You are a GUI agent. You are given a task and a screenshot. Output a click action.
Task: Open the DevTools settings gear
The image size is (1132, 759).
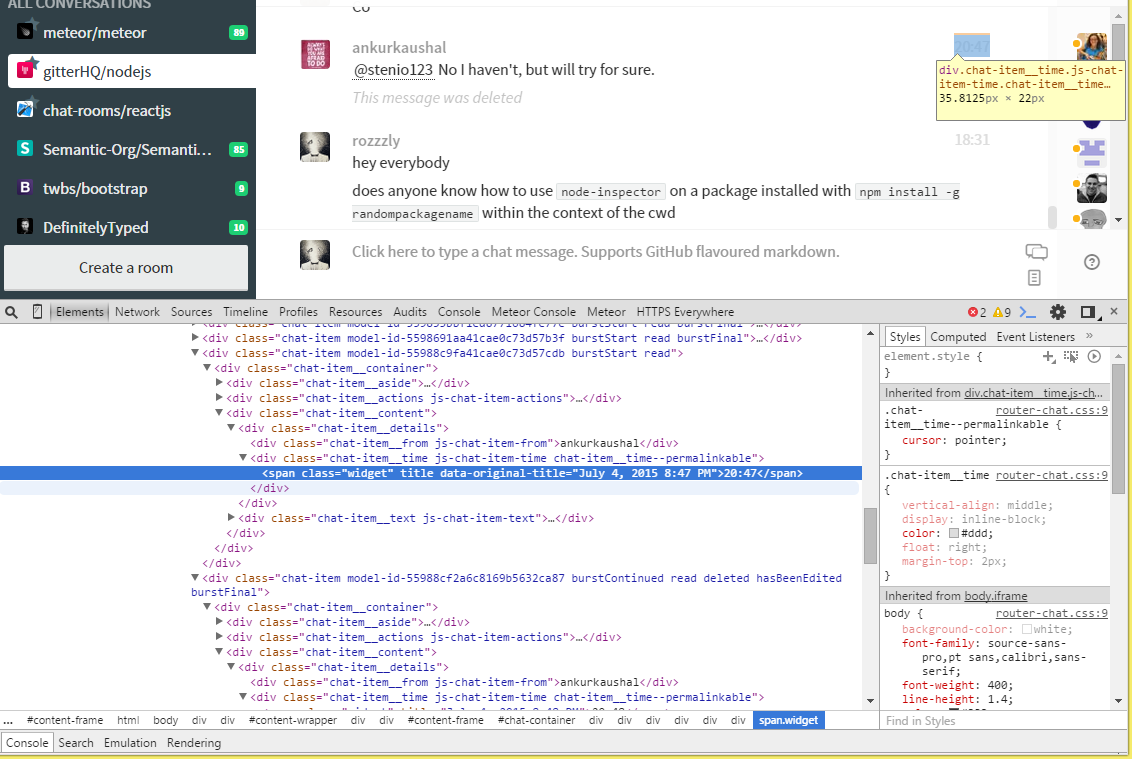pos(1057,311)
